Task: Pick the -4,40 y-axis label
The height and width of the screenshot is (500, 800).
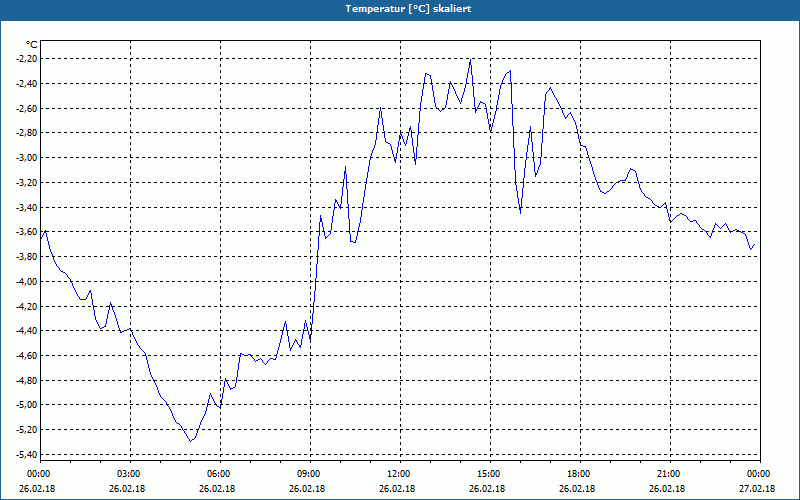Action: tap(27, 331)
